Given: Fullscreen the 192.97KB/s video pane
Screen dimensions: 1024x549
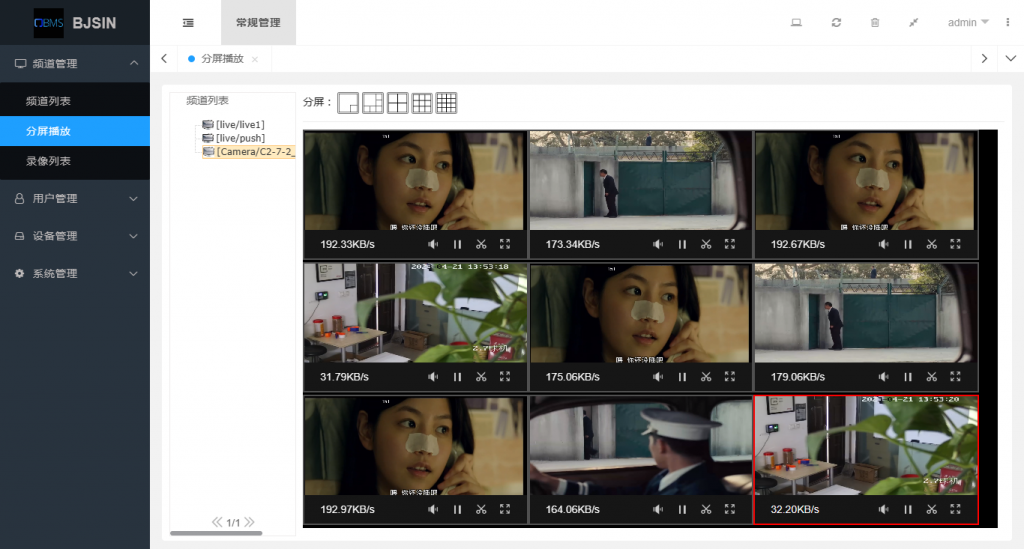Looking at the screenshot, I should tap(505, 509).
